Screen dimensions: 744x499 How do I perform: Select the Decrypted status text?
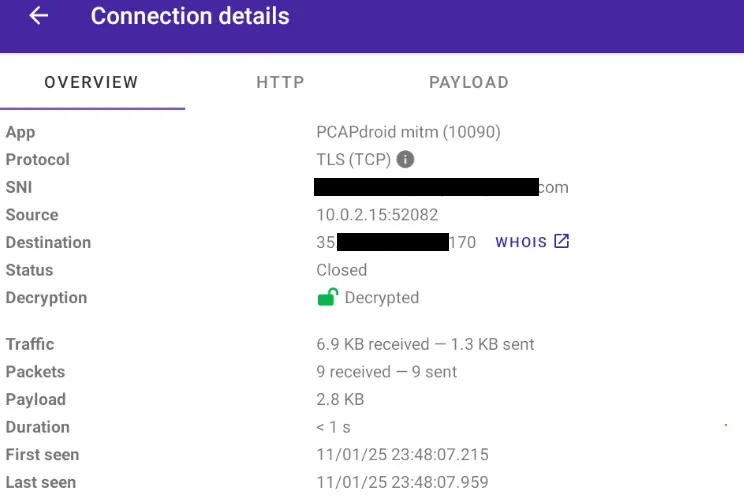(382, 297)
